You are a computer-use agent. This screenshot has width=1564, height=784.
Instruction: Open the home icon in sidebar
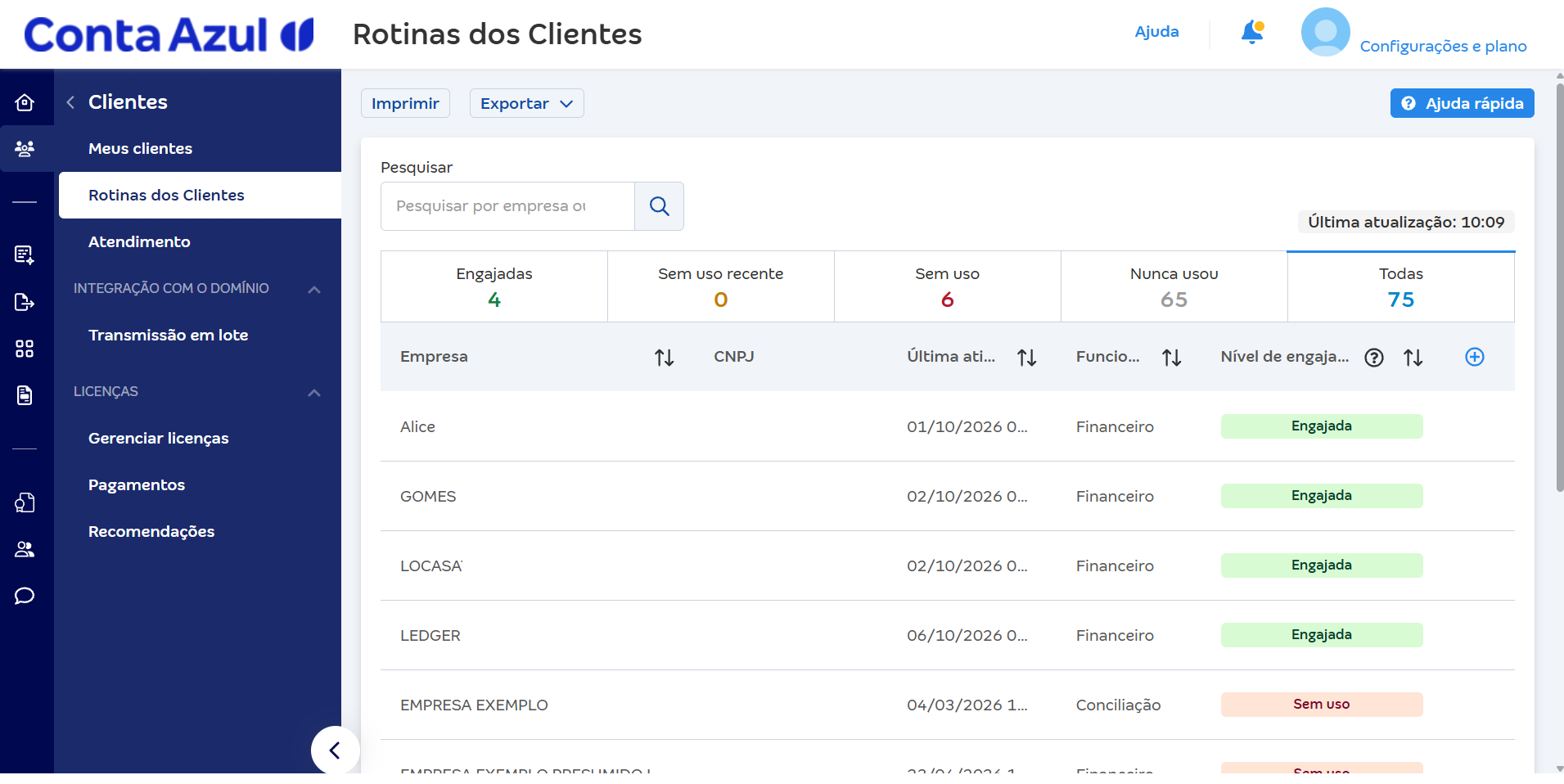click(25, 102)
